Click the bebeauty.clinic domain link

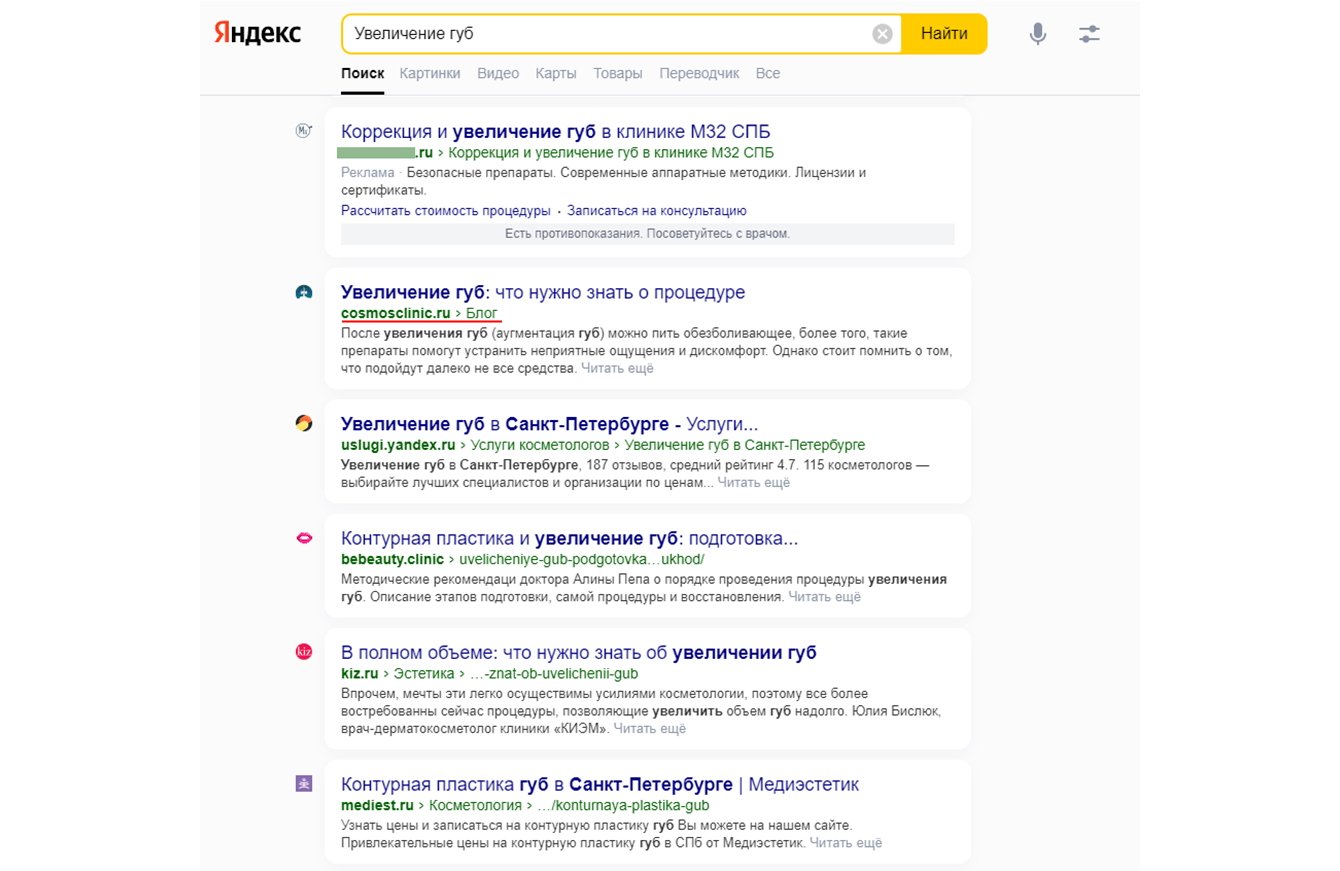[392, 559]
